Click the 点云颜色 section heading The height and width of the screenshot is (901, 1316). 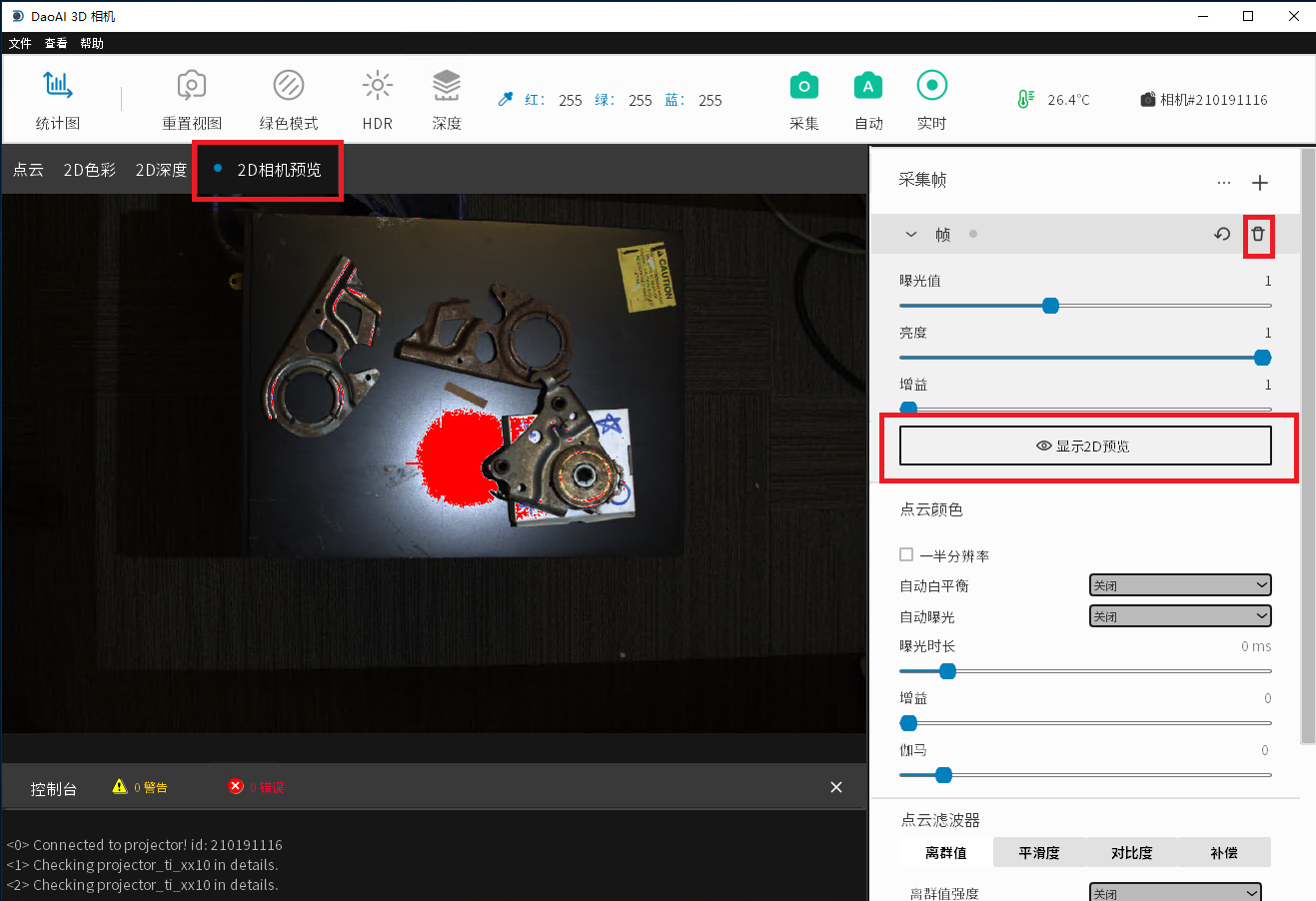pos(931,509)
